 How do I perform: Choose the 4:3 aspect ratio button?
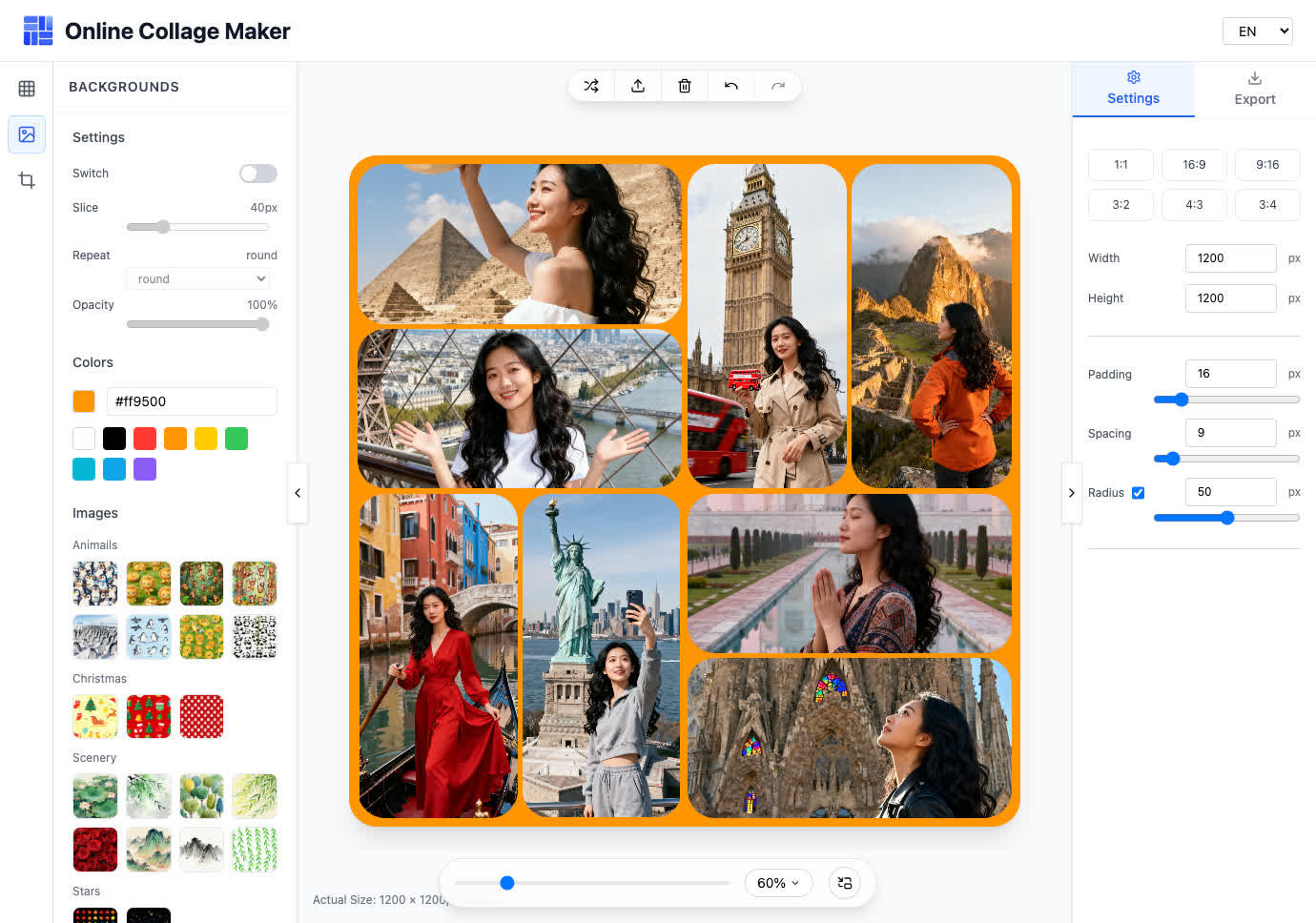tap(1194, 205)
